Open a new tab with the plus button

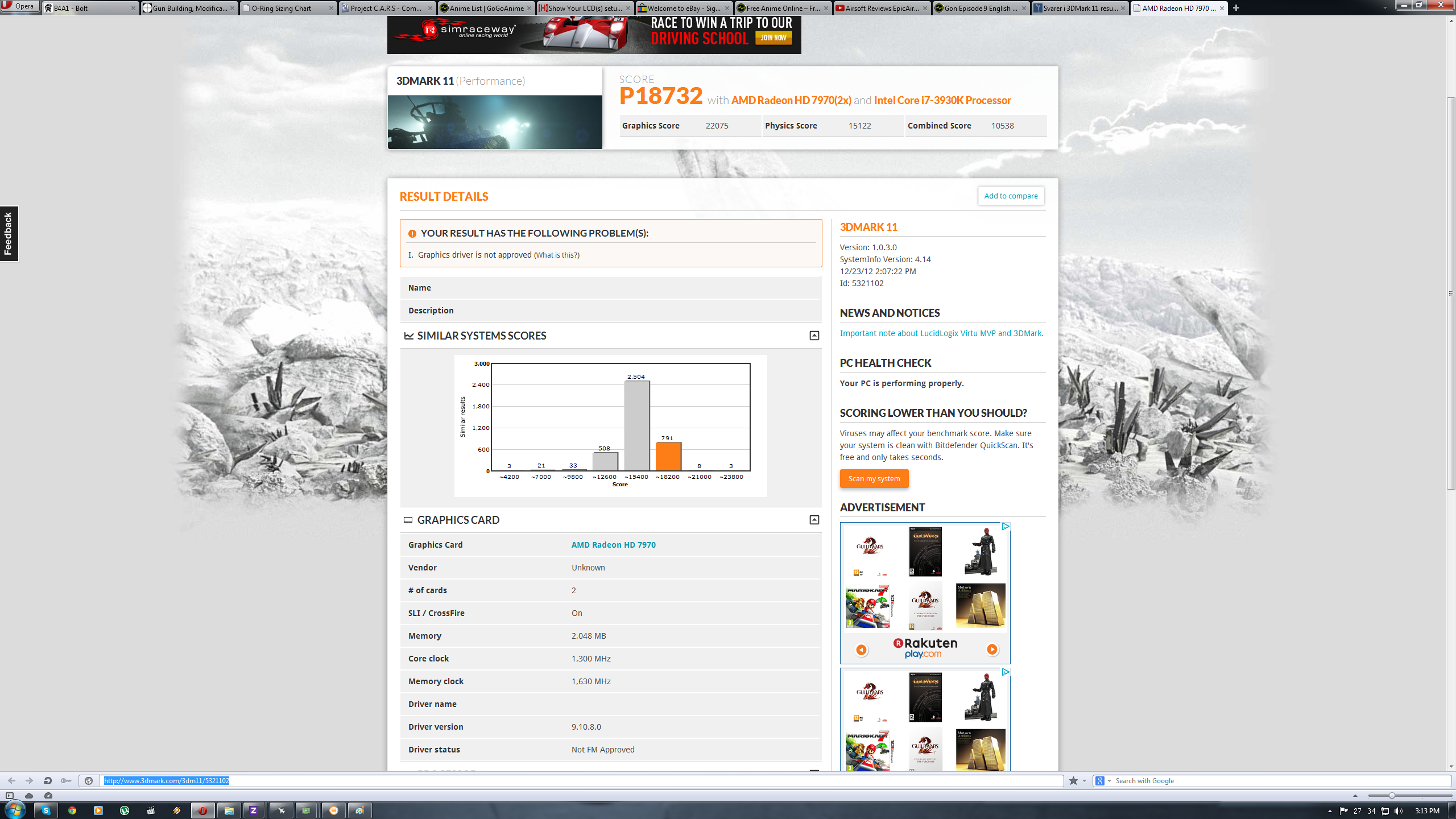(x=1236, y=8)
